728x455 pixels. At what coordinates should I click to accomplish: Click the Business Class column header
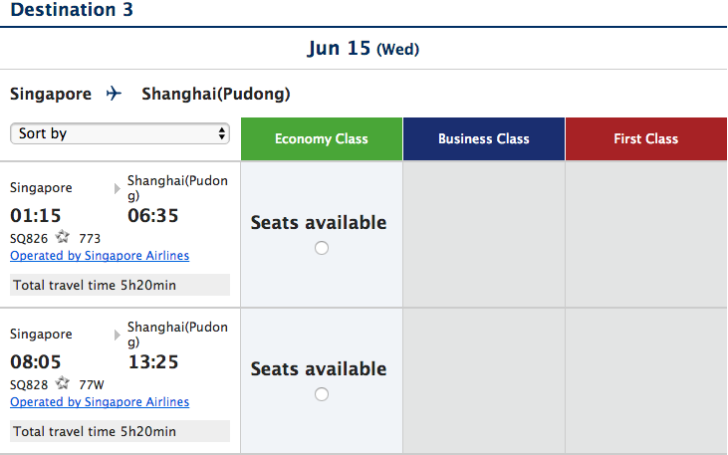point(484,139)
